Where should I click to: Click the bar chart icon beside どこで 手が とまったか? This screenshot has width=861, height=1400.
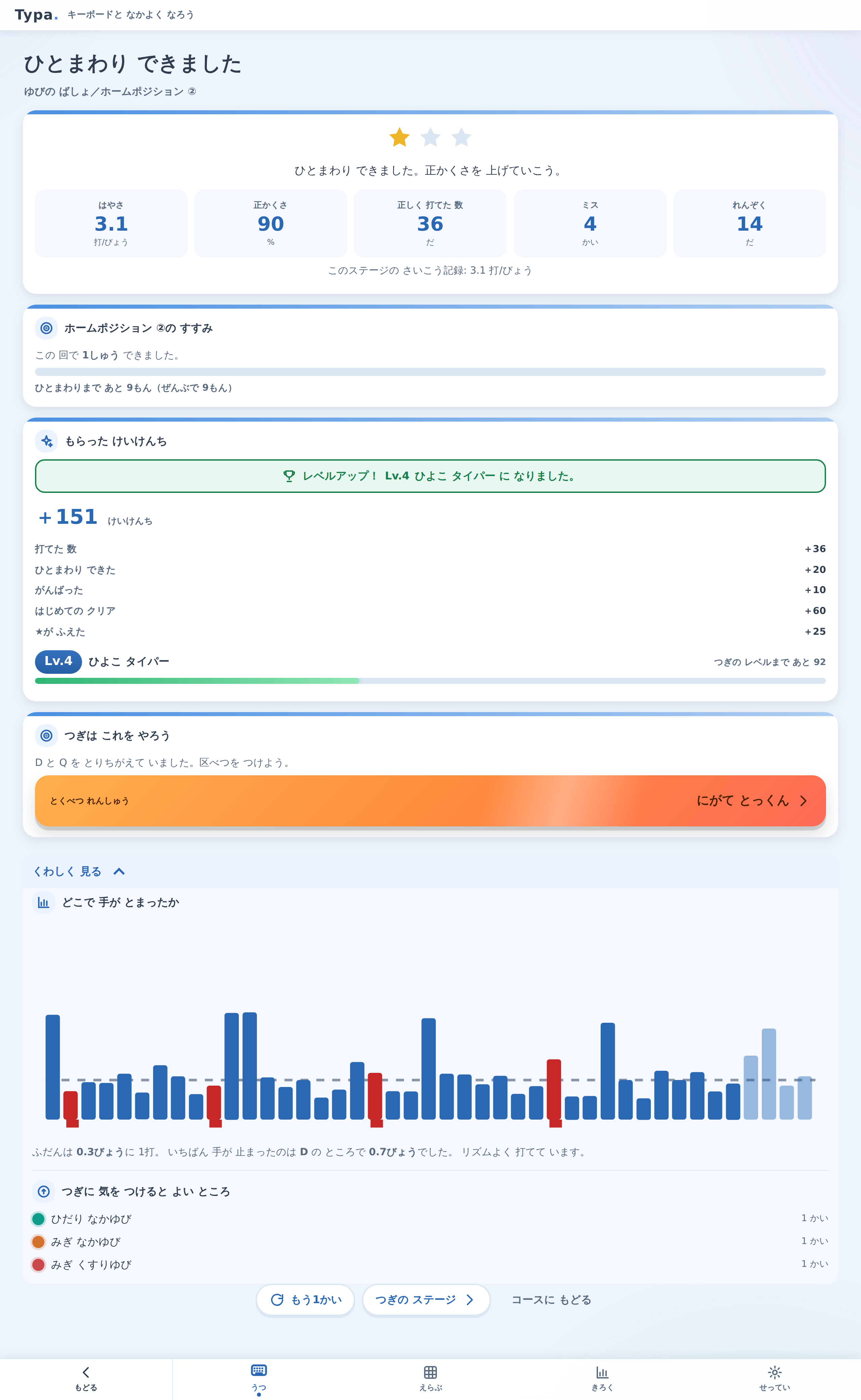pyautogui.click(x=43, y=902)
